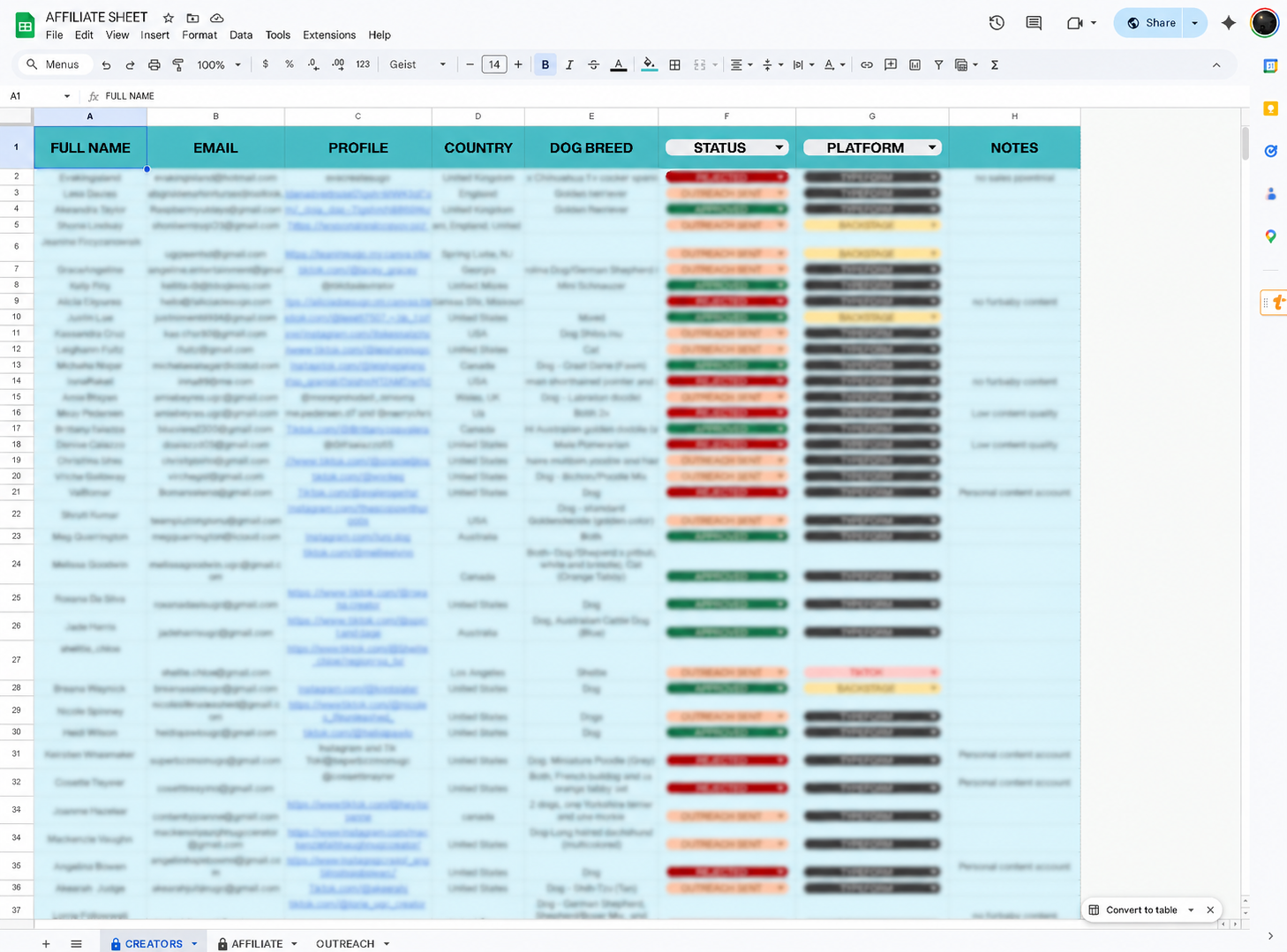The width and height of the screenshot is (1287, 952).
Task: Open version history clock icon
Action: click(997, 23)
